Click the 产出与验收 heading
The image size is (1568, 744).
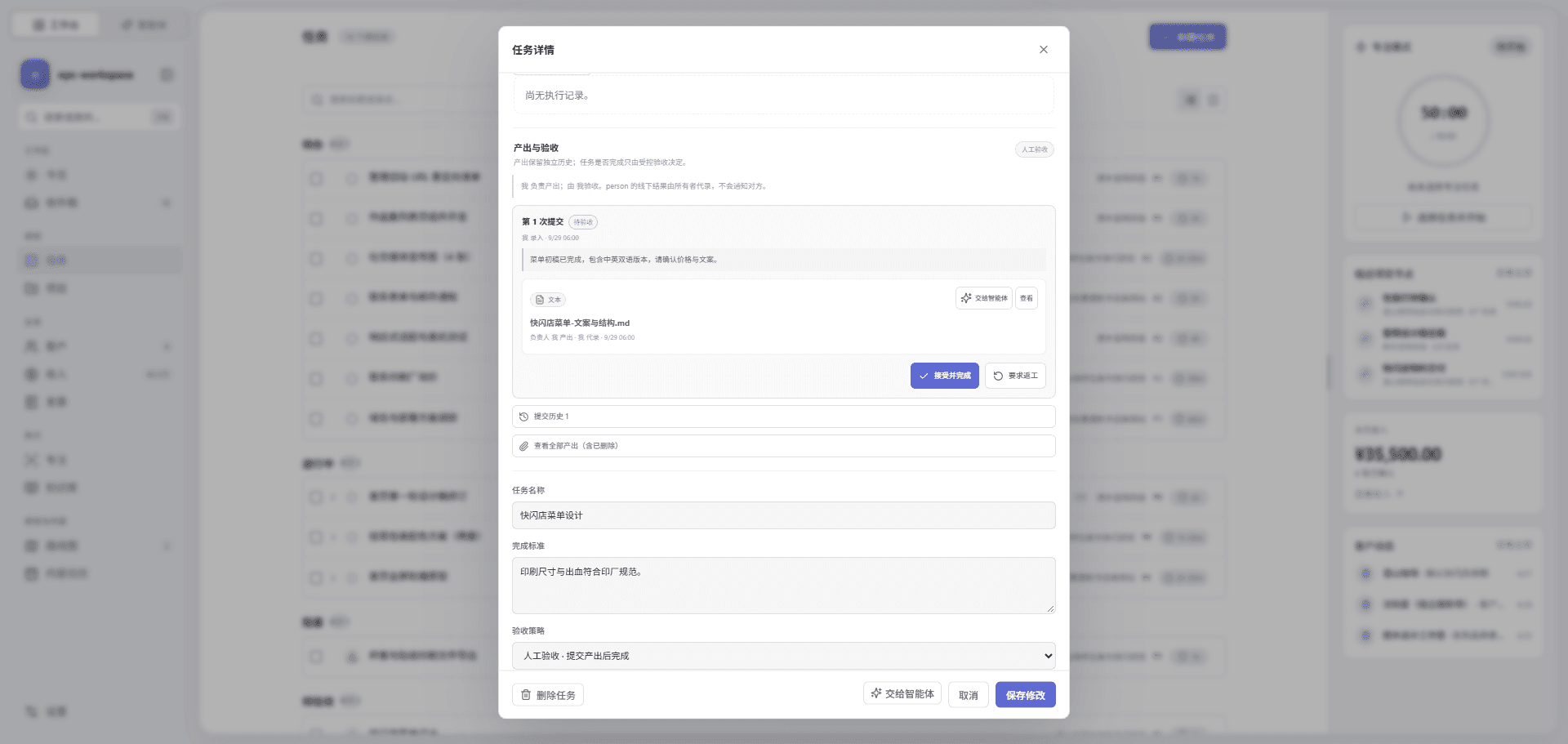click(536, 148)
